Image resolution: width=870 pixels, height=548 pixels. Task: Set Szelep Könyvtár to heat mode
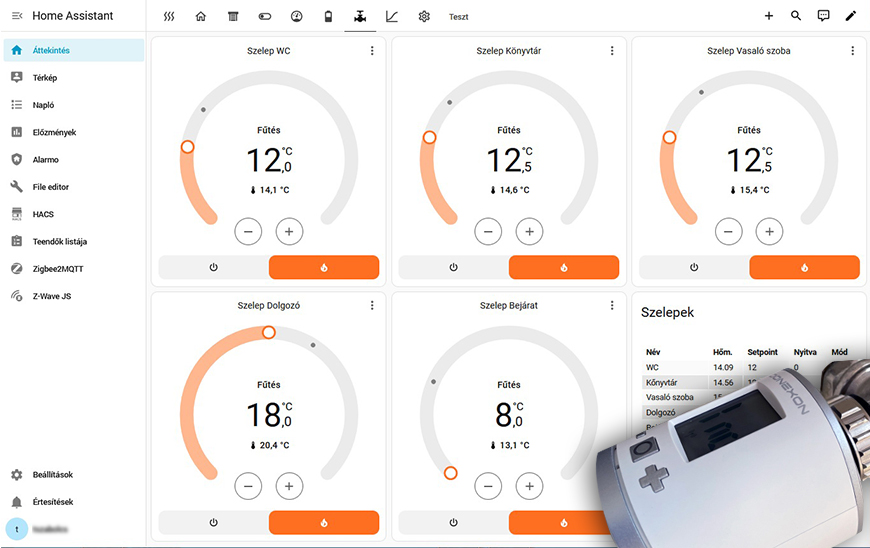(x=564, y=267)
